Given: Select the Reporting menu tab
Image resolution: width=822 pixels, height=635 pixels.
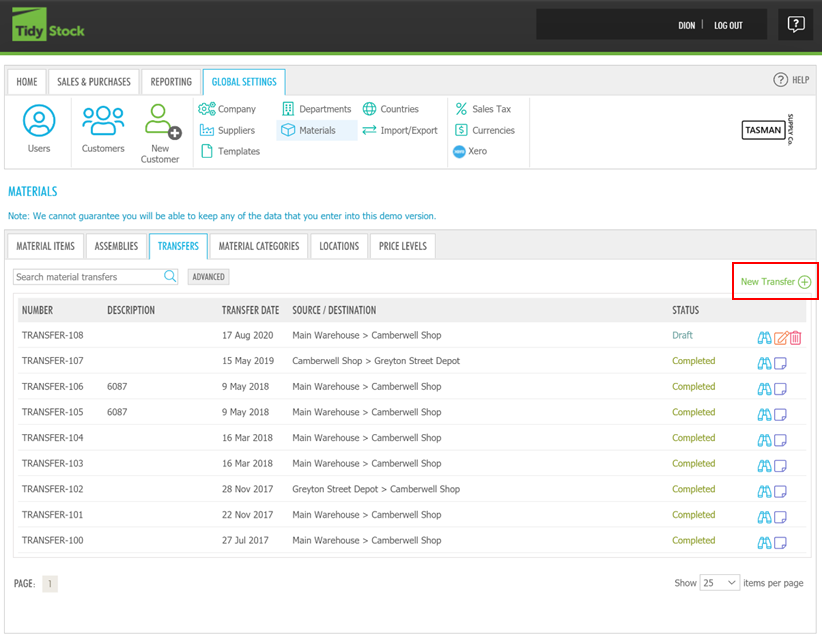Looking at the screenshot, I should coord(171,82).
